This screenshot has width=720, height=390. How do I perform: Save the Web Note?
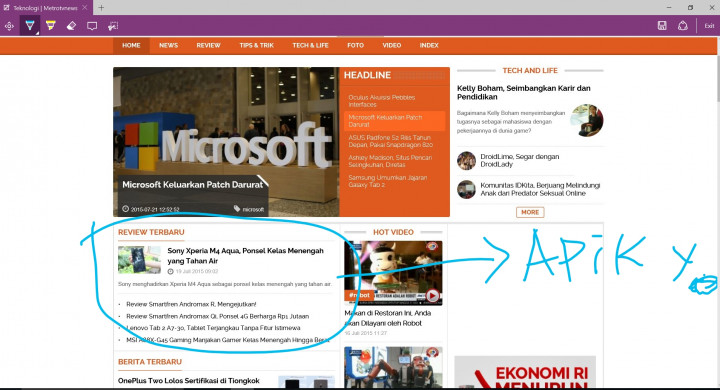tap(662, 26)
